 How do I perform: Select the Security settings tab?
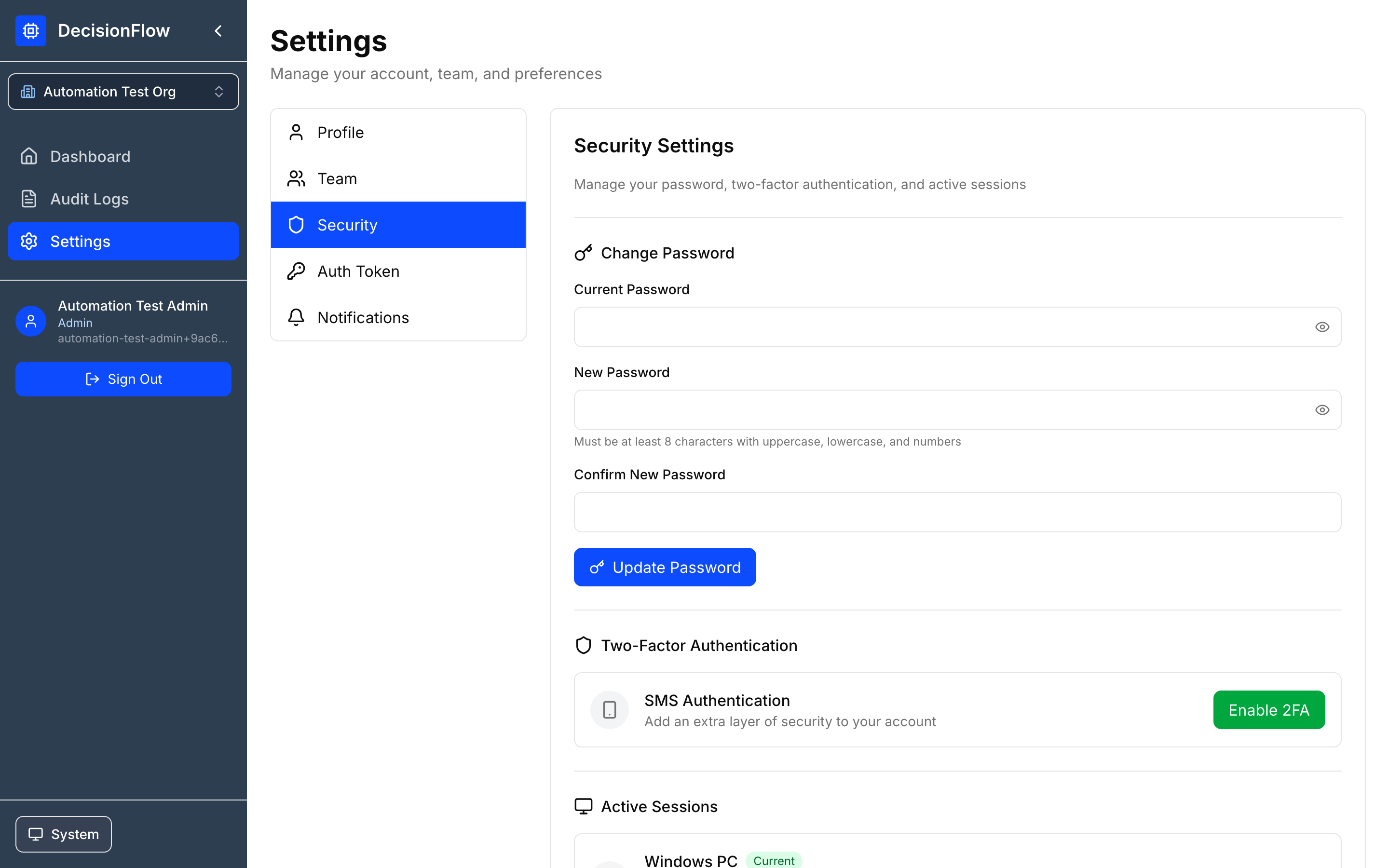(398, 225)
